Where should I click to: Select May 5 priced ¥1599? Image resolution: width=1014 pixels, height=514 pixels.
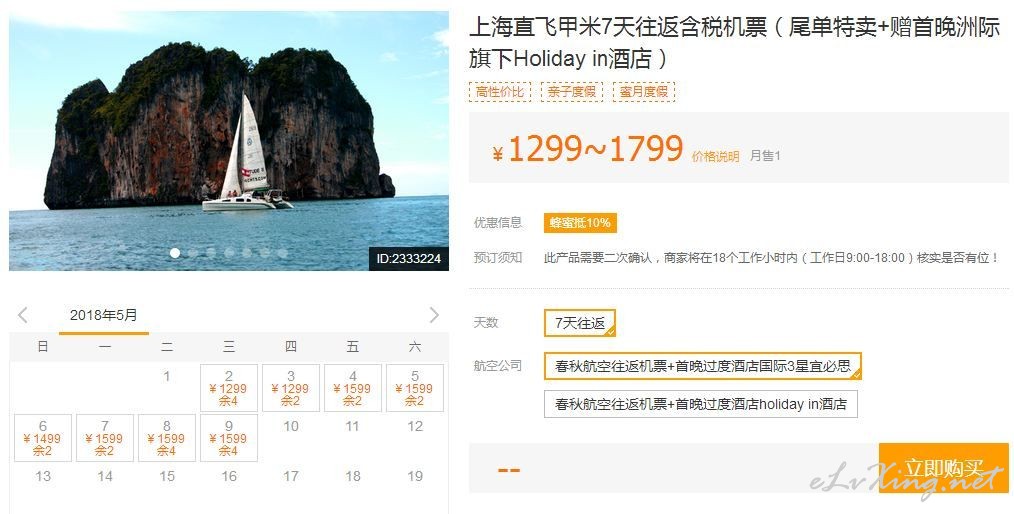click(x=415, y=388)
